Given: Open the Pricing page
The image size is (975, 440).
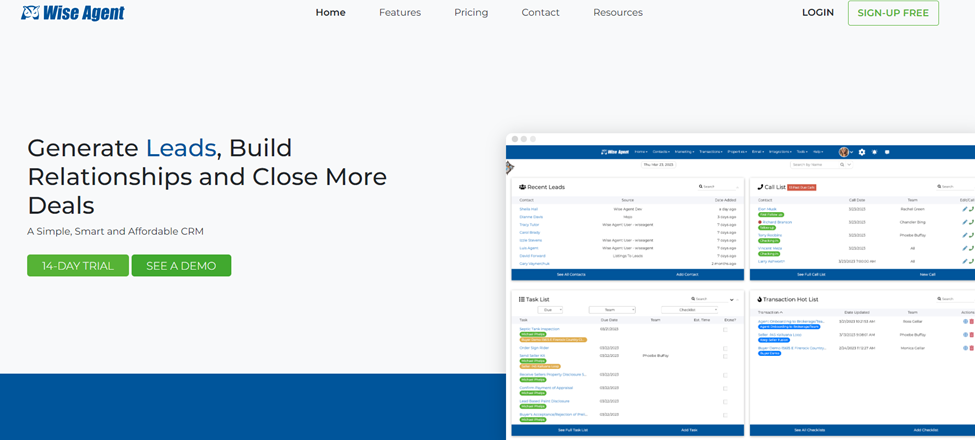Looking at the screenshot, I should pos(471,12).
